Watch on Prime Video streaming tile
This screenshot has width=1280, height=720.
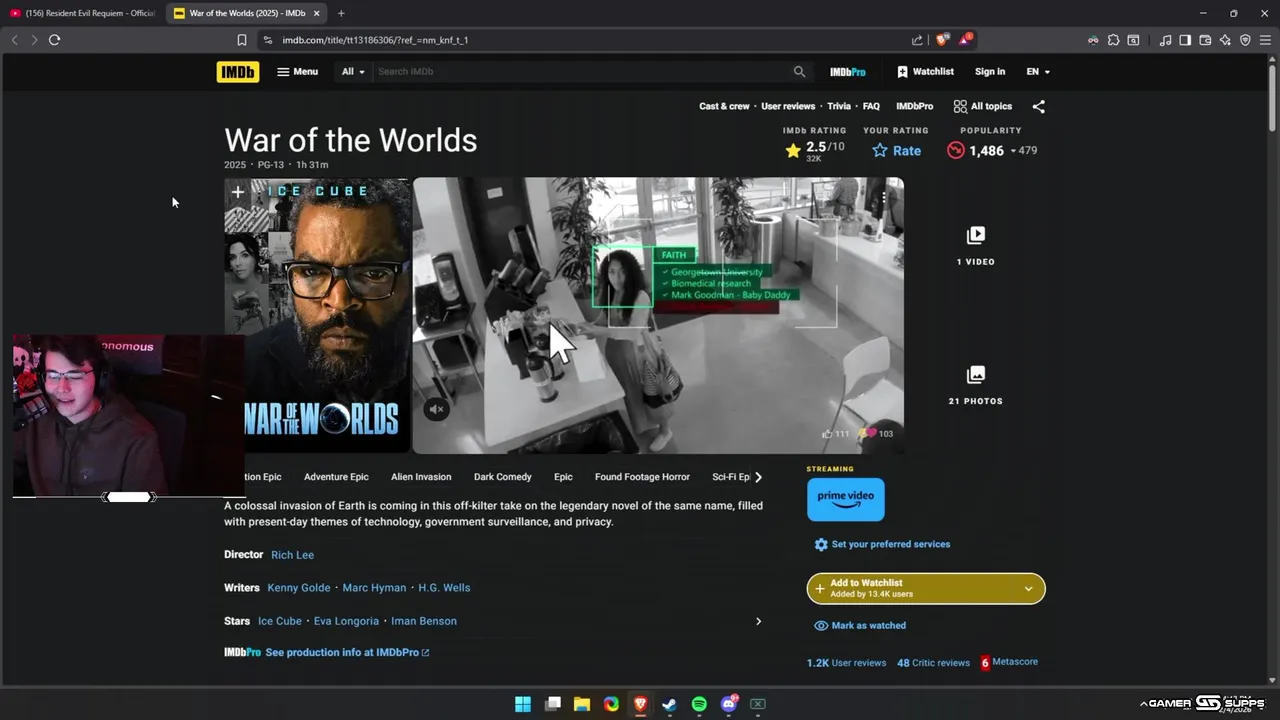(x=846, y=499)
